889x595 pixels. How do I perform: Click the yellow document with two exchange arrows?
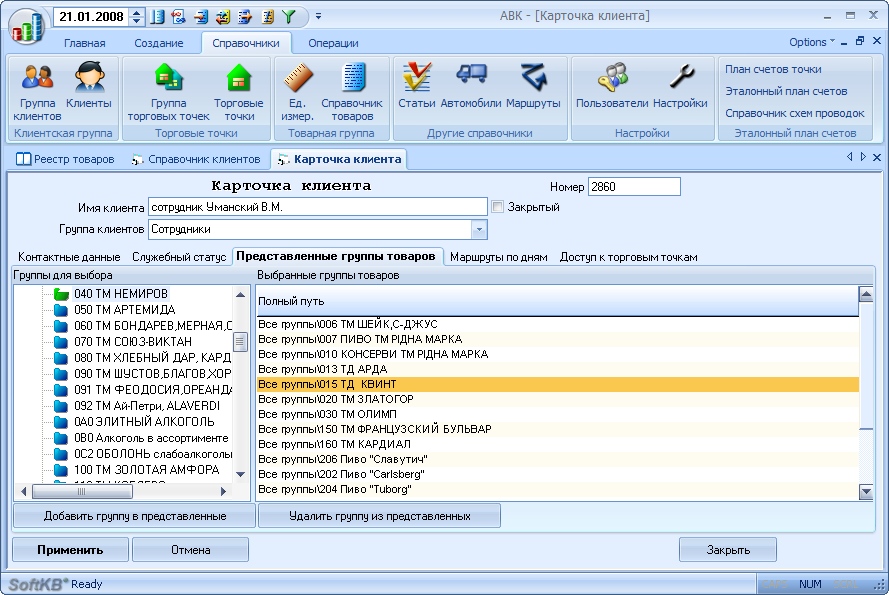(223, 16)
